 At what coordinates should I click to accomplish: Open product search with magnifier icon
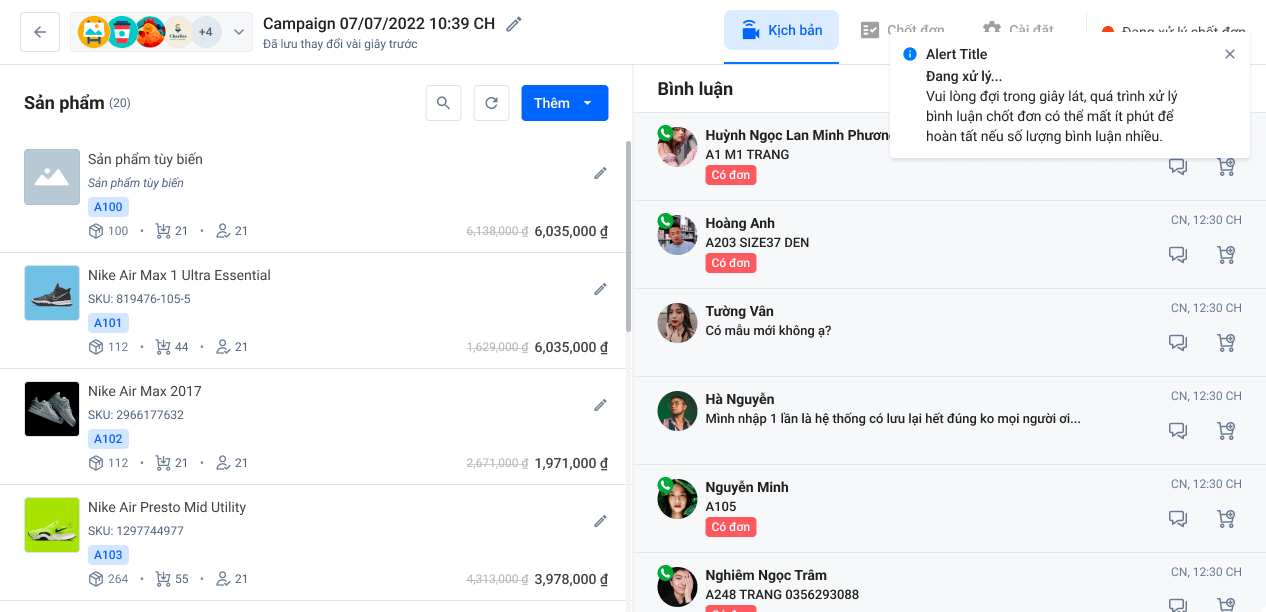click(443, 103)
